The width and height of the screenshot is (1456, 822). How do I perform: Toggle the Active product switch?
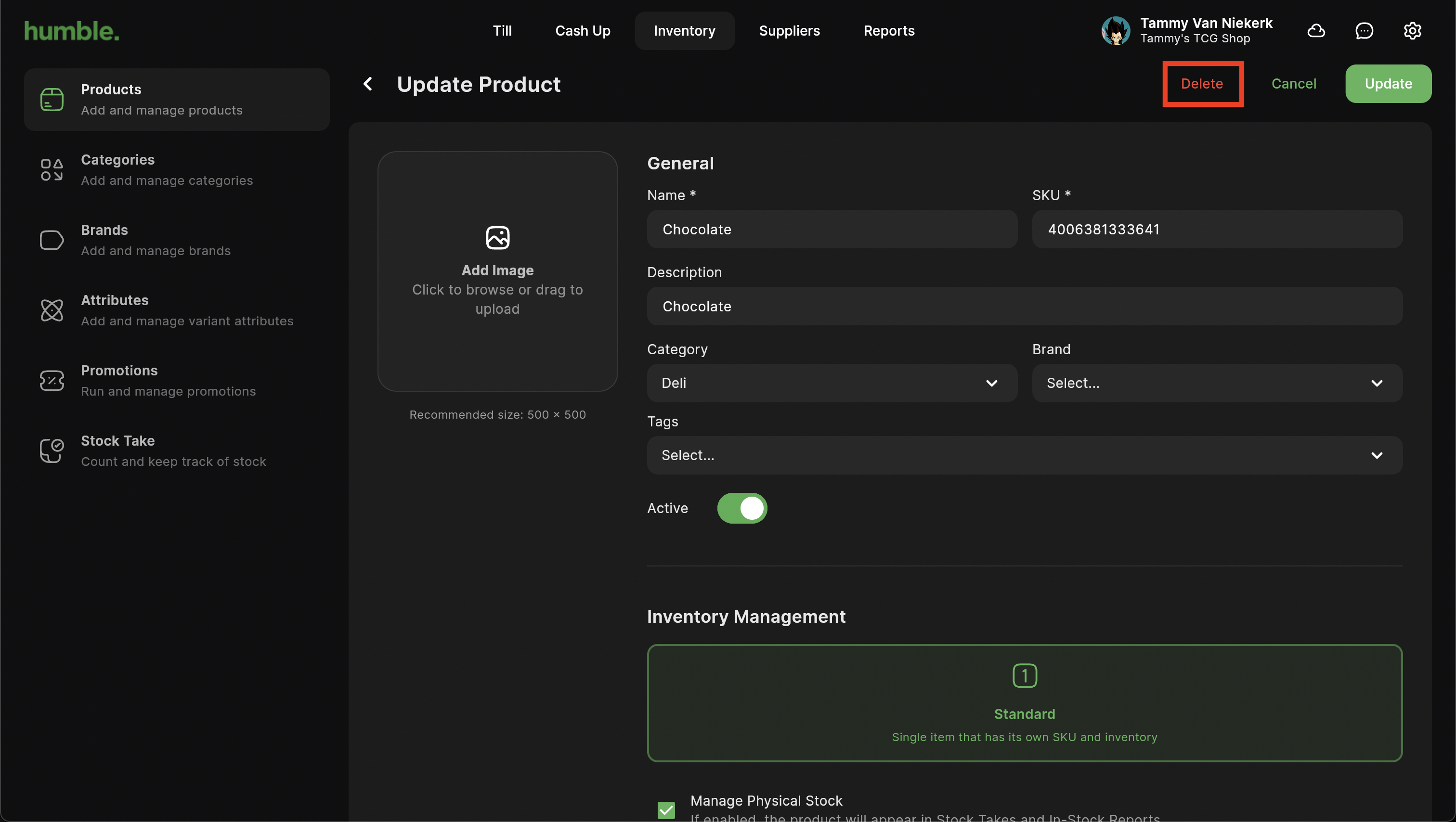(741, 508)
